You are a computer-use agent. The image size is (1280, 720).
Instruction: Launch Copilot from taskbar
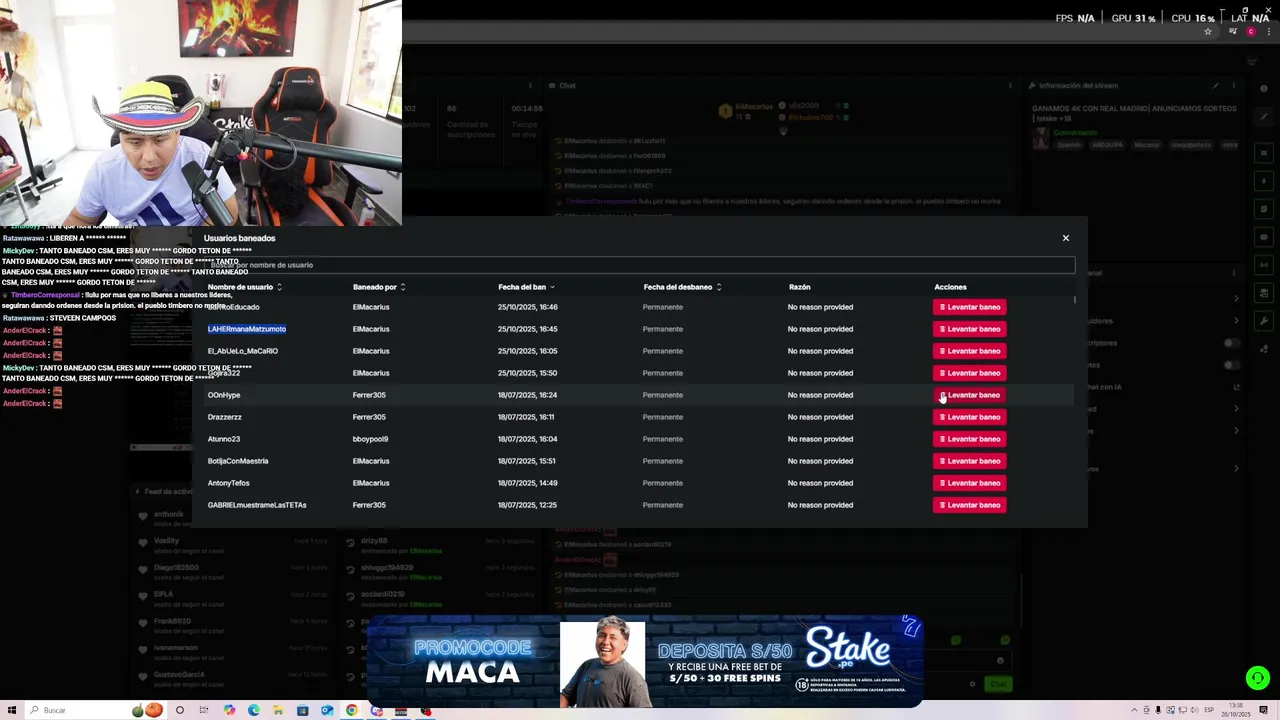coord(229,710)
